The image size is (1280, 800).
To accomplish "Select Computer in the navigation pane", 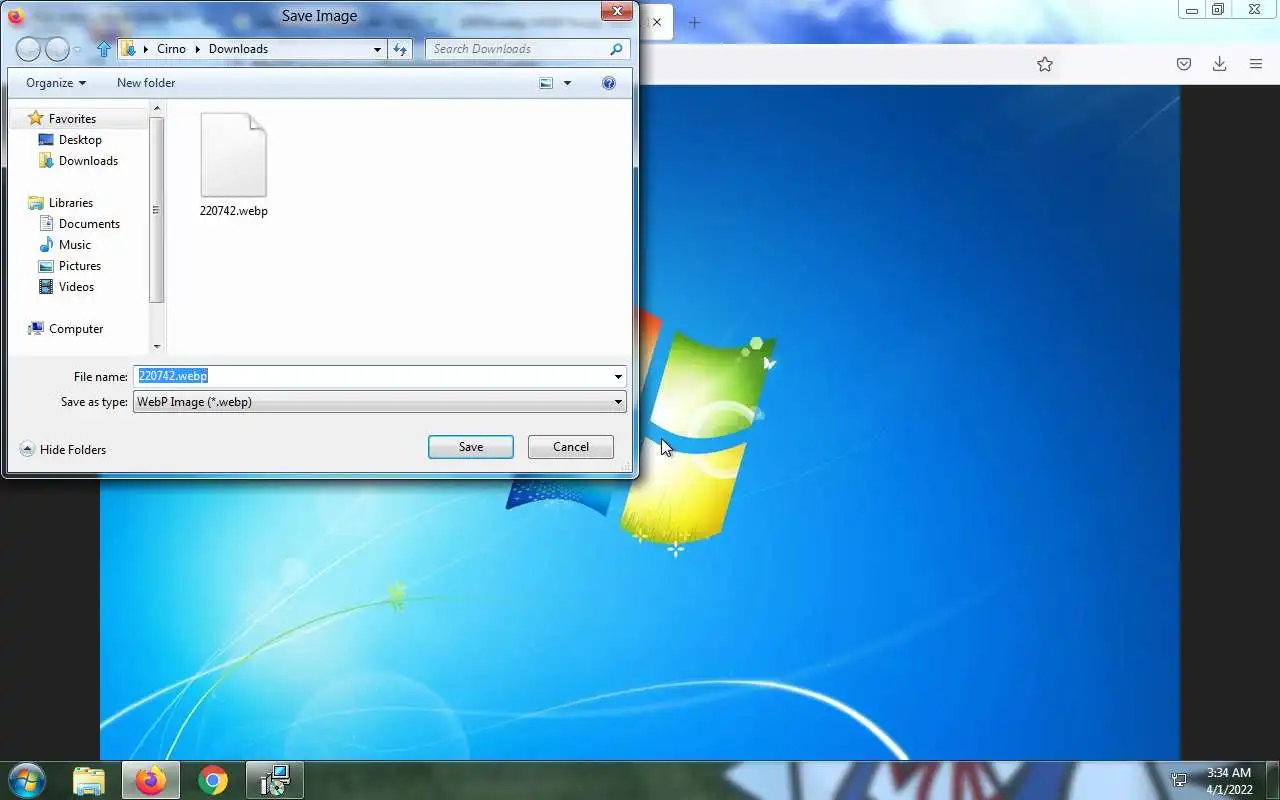I will (x=76, y=329).
